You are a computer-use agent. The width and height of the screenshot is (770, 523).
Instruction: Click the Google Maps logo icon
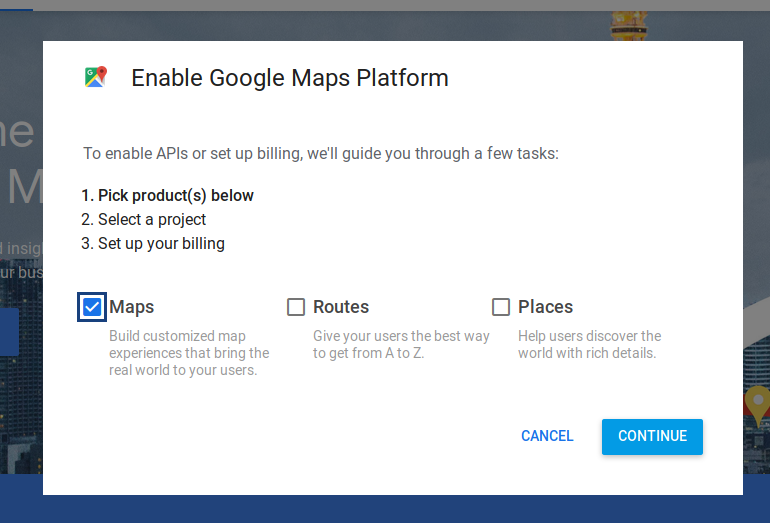click(x=96, y=77)
